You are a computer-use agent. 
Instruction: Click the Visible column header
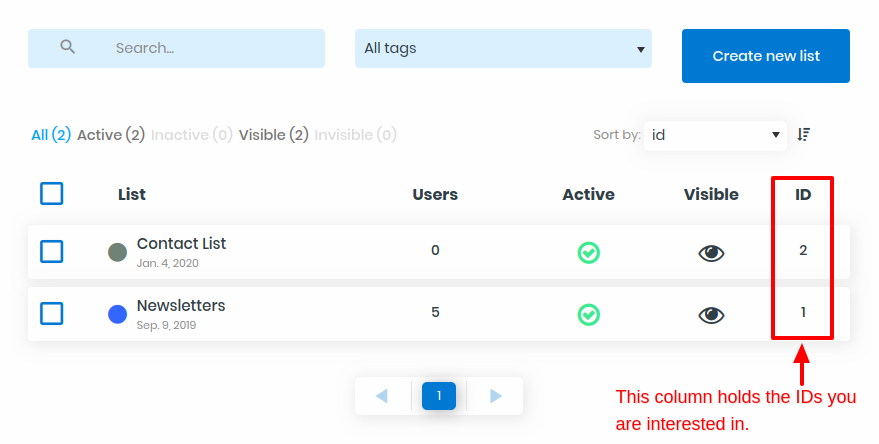711,195
